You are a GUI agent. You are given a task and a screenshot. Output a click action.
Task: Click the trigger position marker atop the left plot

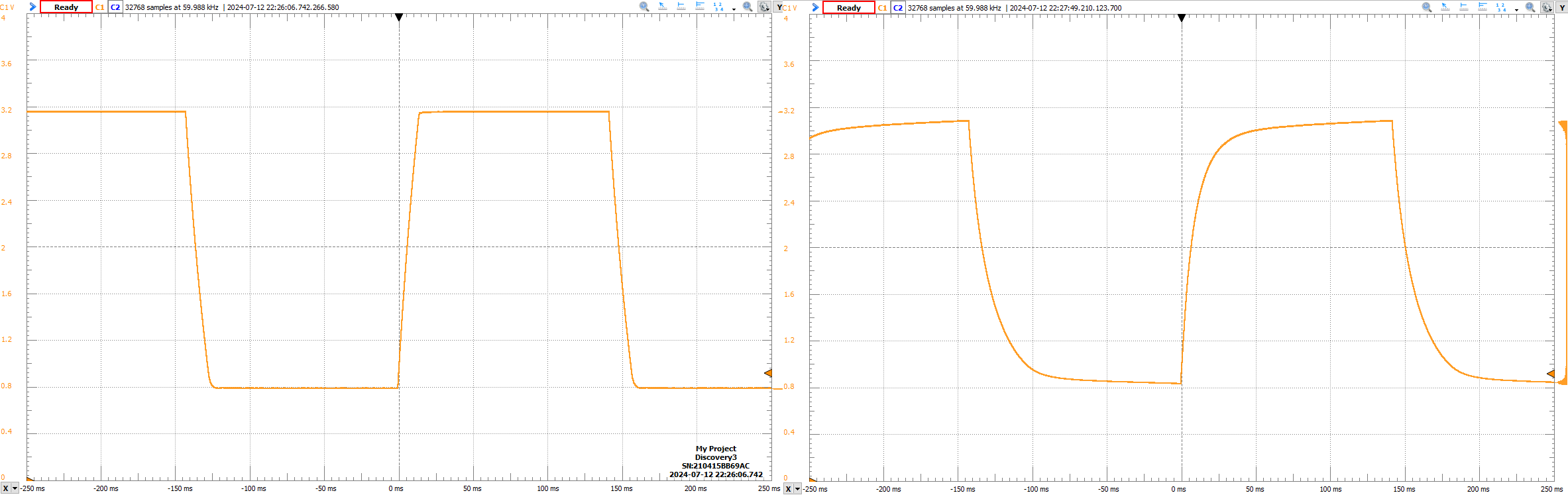pyautogui.click(x=399, y=18)
